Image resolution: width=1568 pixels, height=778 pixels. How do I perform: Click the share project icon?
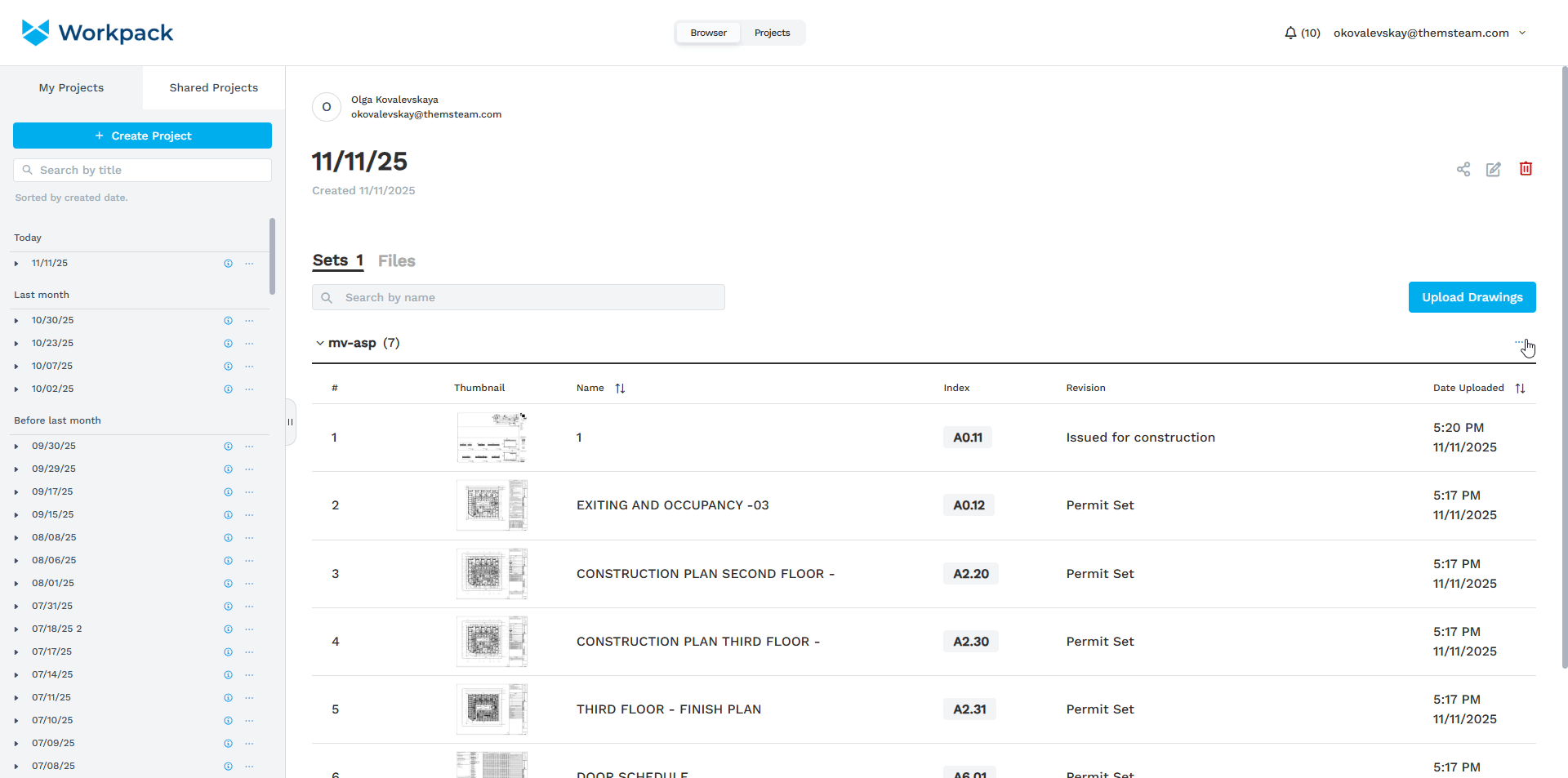(x=1463, y=169)
